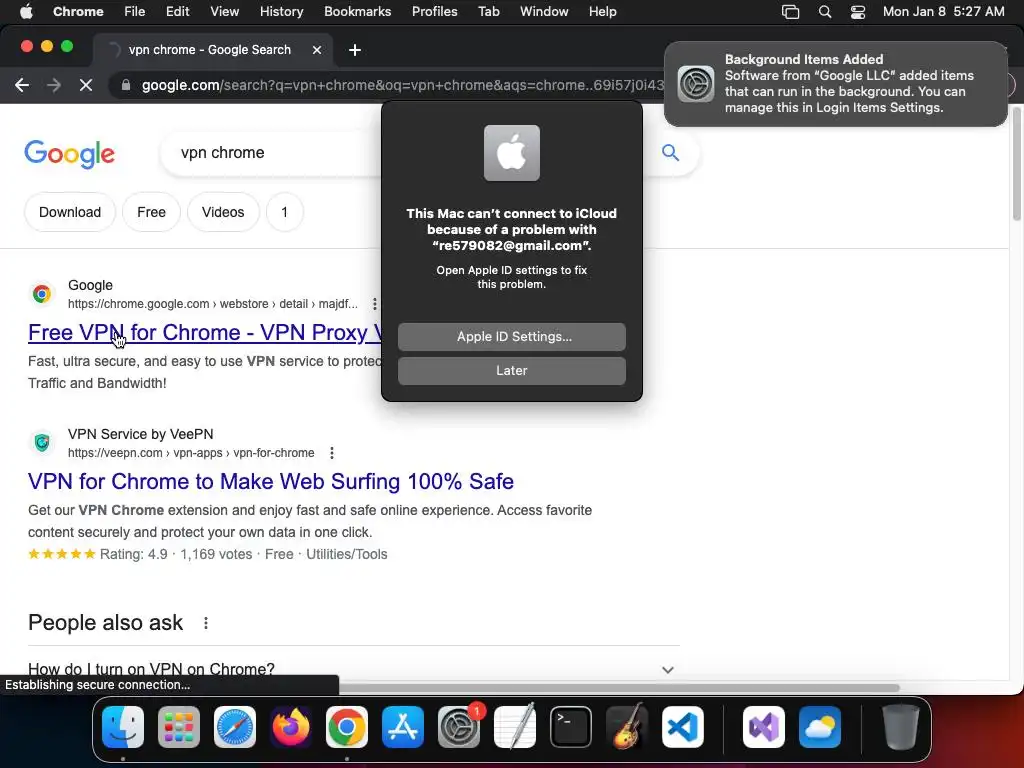Image resolution: width=1024 pixels, height=768 pixels.
Task: Open options for the VeePN result
Action: coord(332,453)
